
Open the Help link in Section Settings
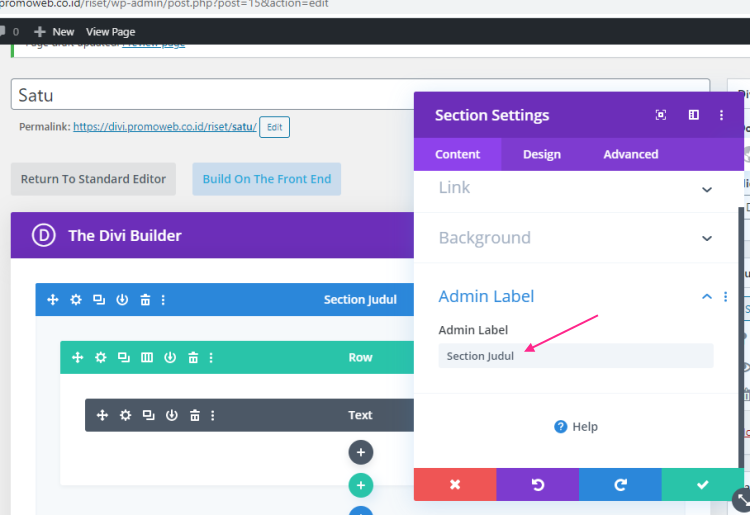tap(576, 427)
